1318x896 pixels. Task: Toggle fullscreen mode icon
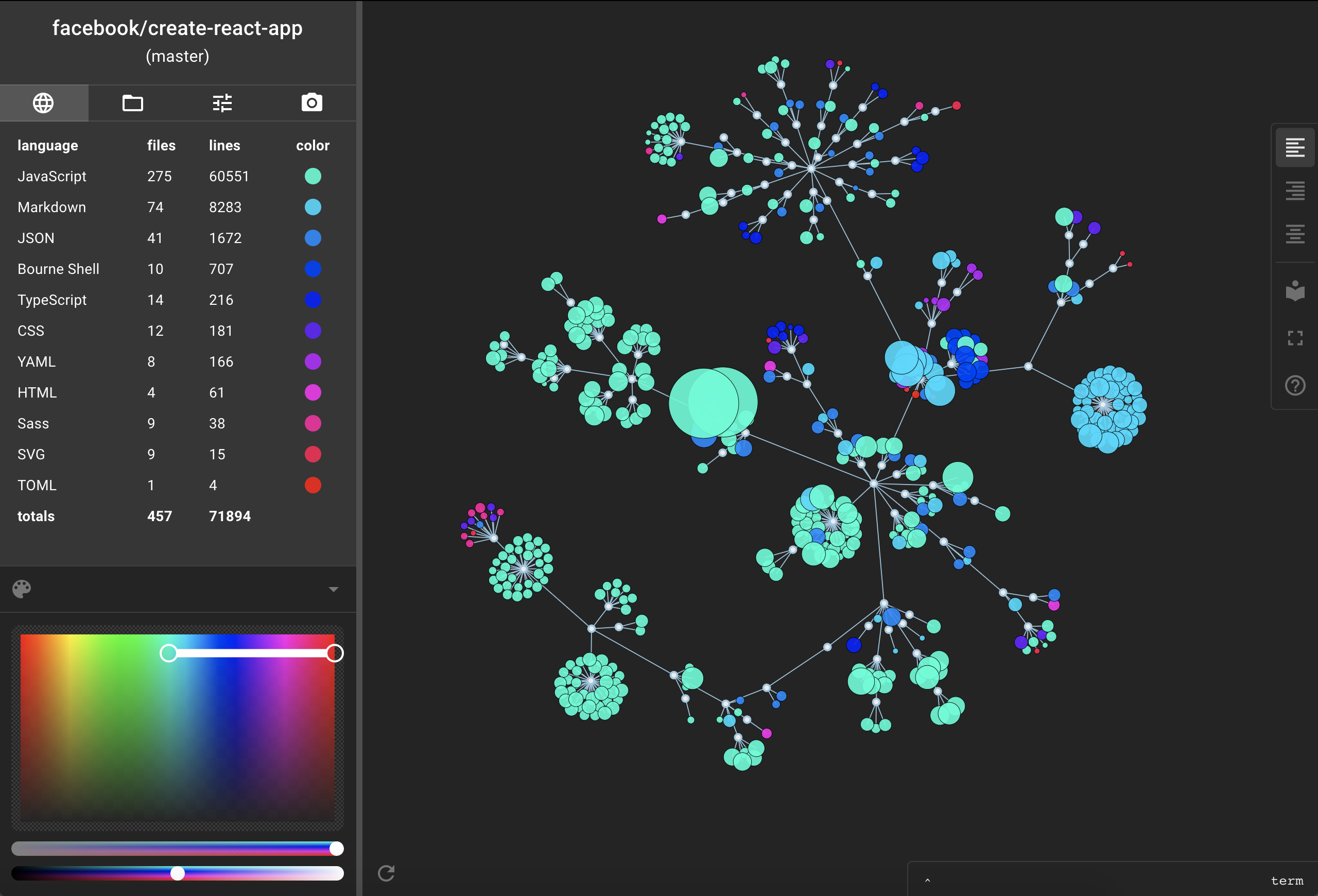[1295, 338]
